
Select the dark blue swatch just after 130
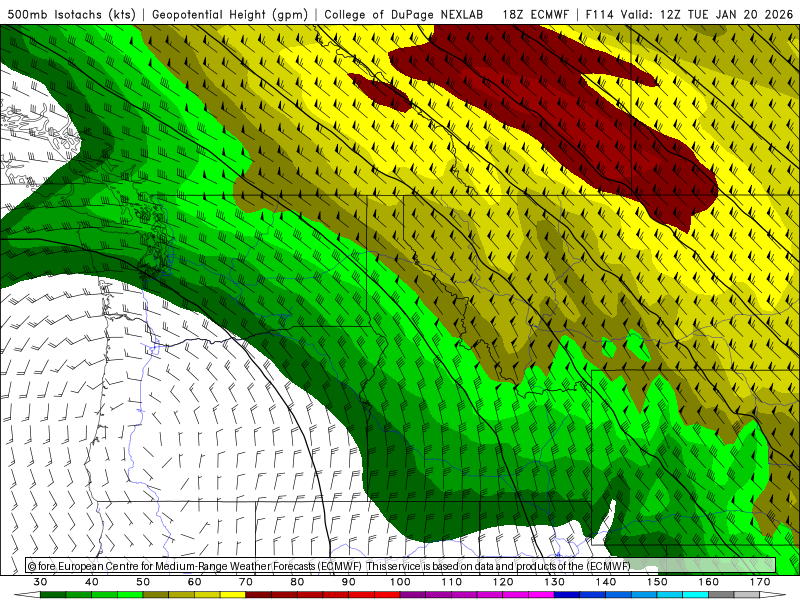(567, 595)
